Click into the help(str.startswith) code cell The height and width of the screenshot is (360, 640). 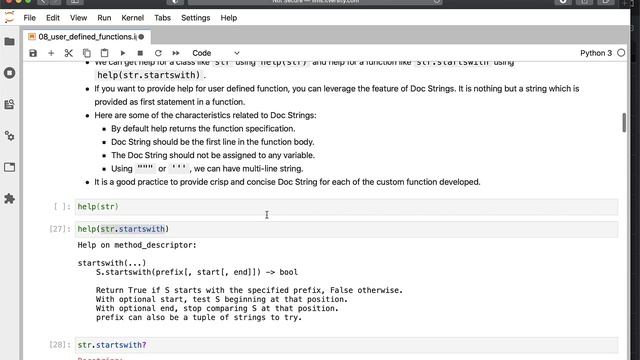coord(346,229)
